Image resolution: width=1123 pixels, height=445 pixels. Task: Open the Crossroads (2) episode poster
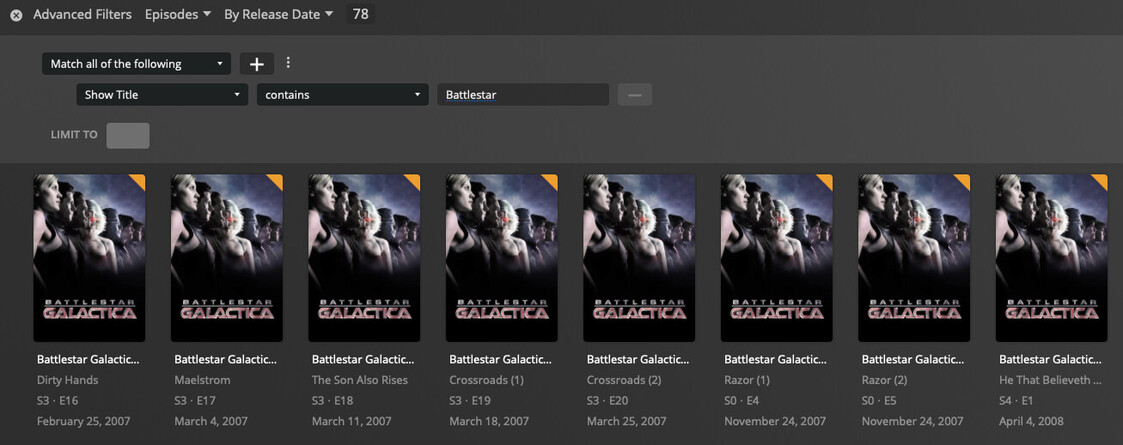639,257
